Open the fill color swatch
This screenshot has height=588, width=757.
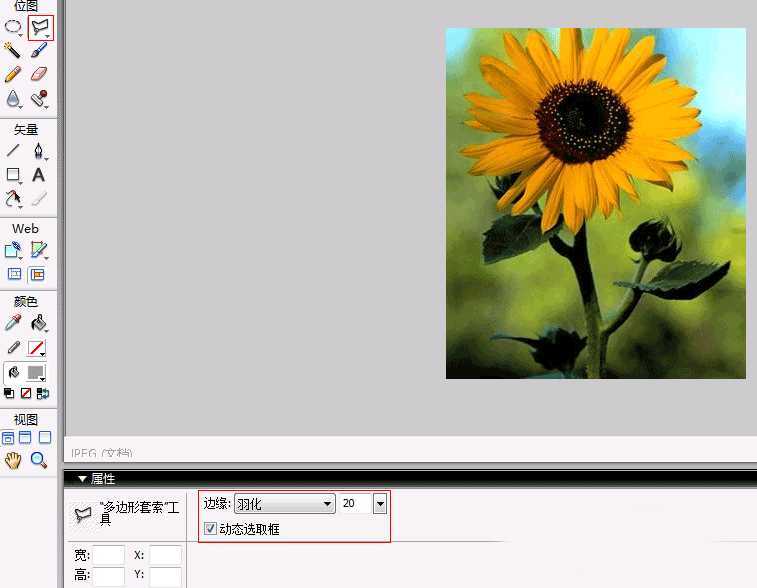[x=37, y=372]
